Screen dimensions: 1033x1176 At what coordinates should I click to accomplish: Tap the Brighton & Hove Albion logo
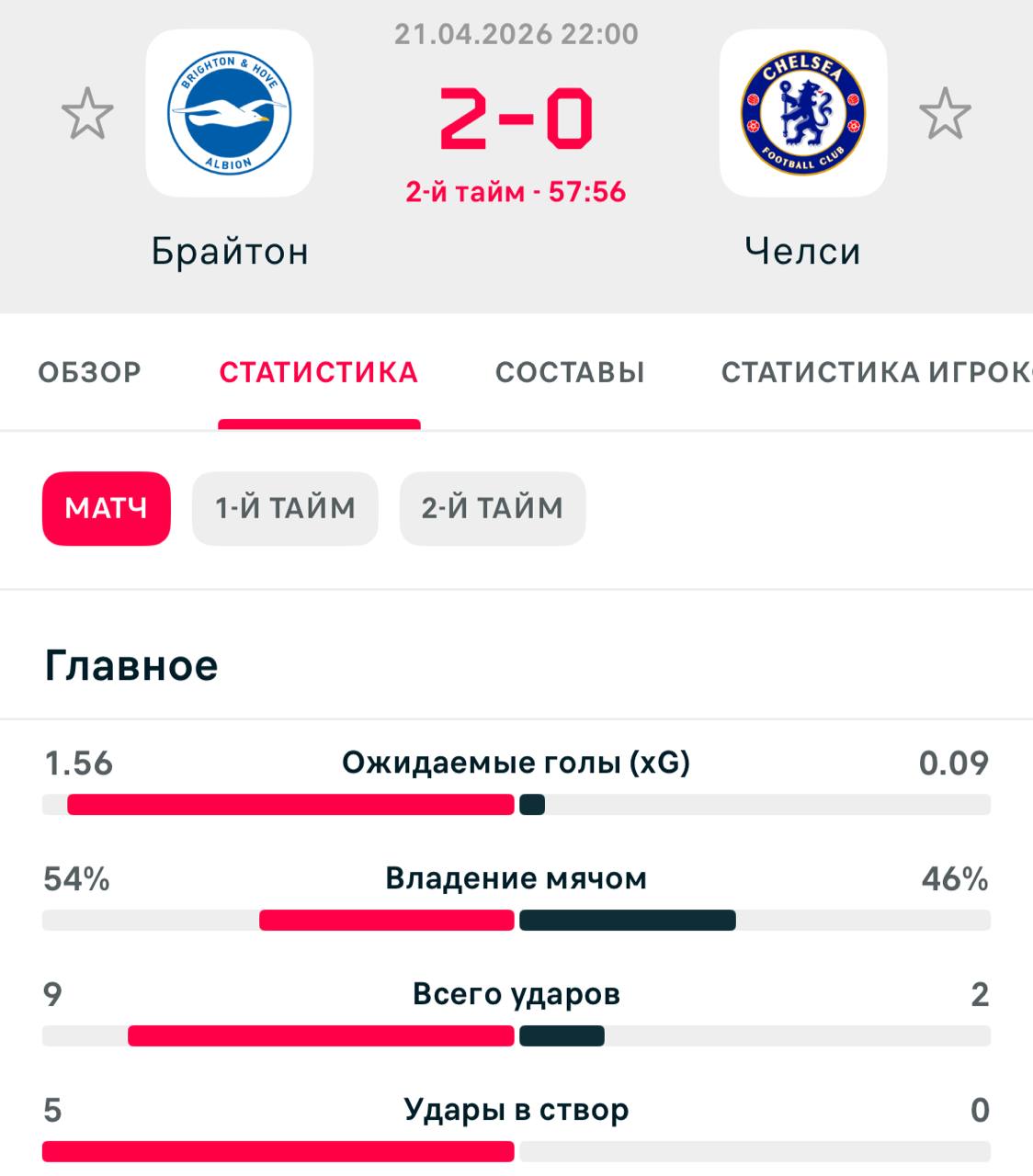coord(229,113)
